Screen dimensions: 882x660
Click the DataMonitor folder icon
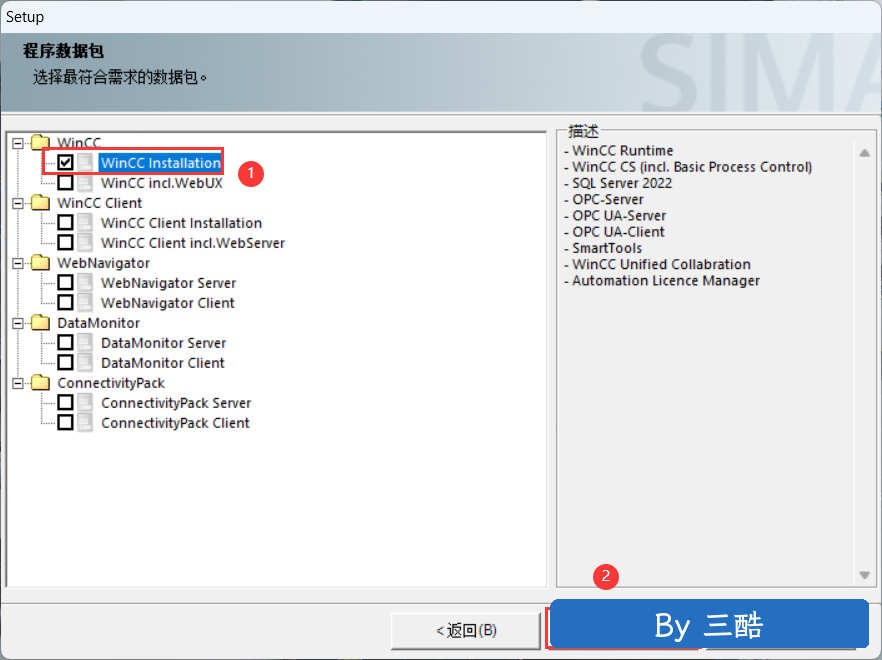point(40,322)
